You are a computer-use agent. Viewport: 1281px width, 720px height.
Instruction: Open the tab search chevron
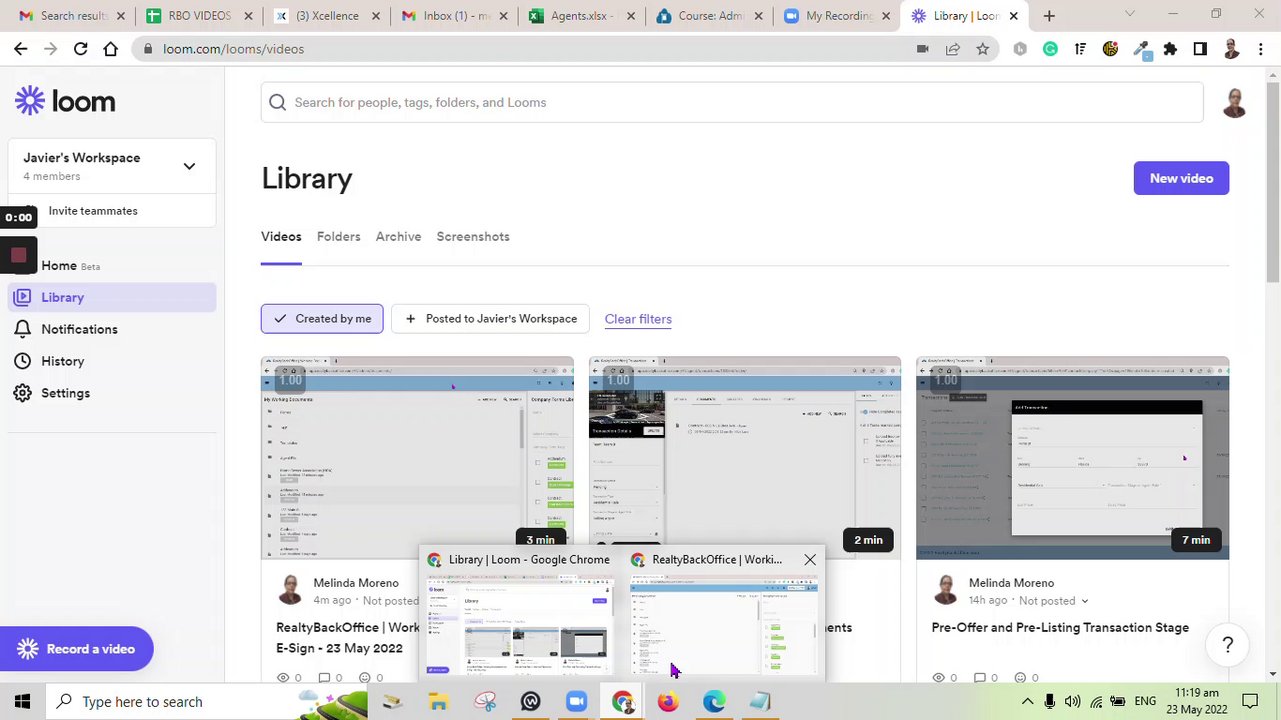point(1130,14)
